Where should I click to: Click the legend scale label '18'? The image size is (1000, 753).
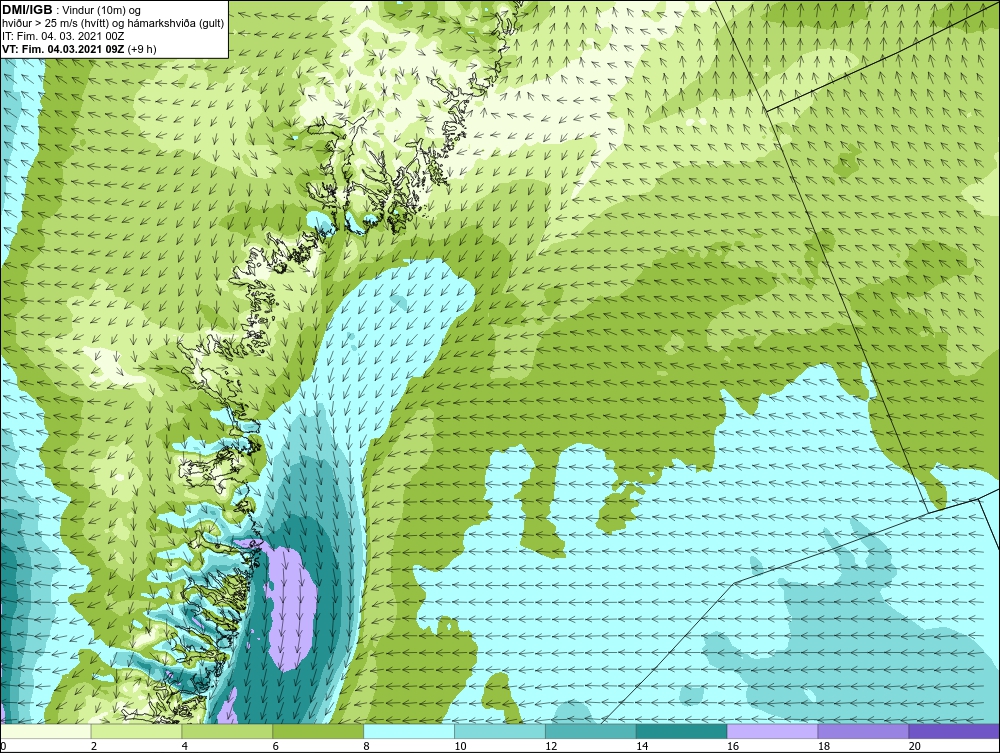(x=823, y=746)
